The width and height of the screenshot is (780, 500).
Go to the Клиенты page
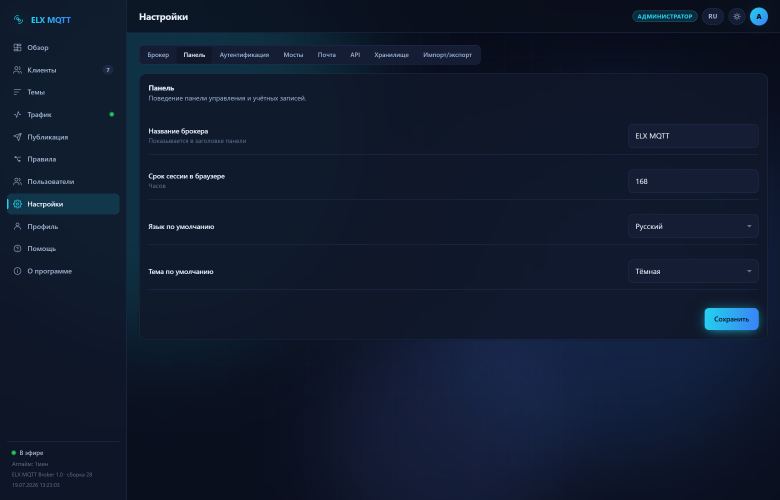tap(63, 70)
